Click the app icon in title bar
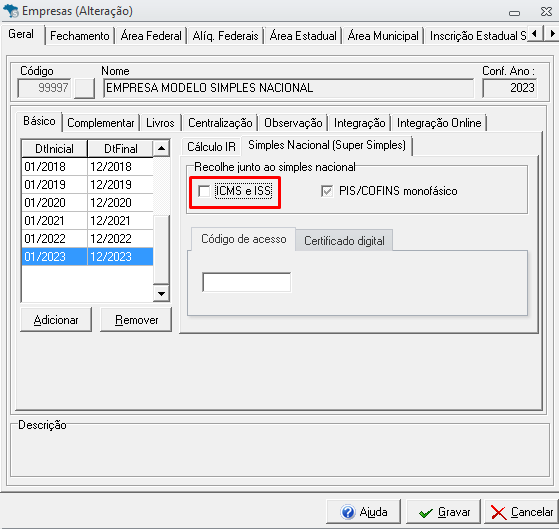Viewport: 559px width, 530px height. pyautogui.click(x=10, y=11)
